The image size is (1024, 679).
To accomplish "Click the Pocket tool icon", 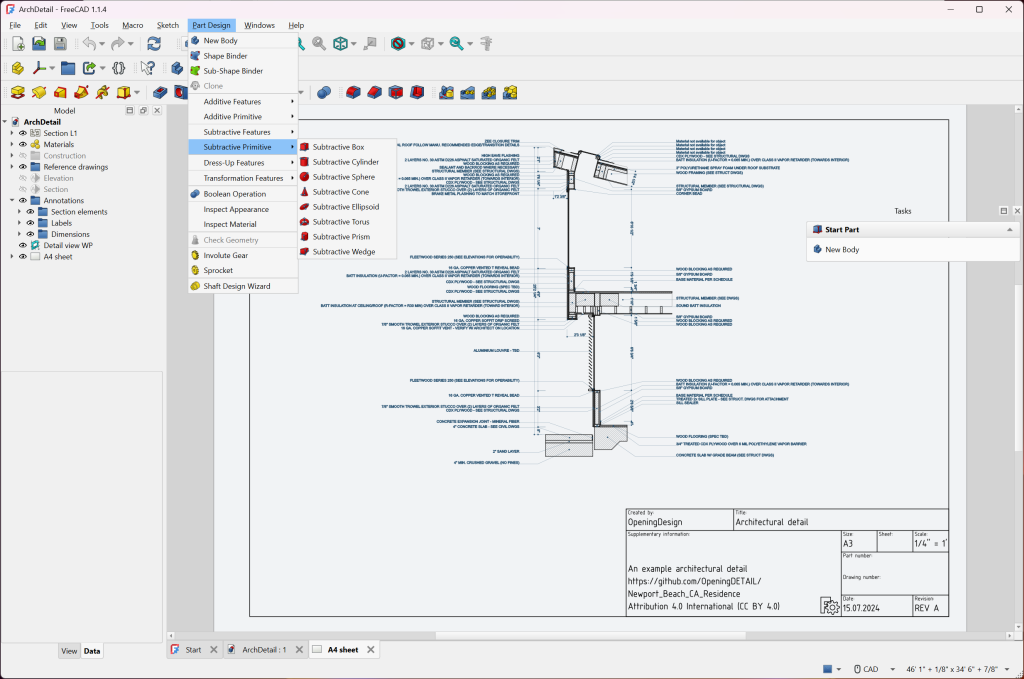I will (x=160, y=93).
